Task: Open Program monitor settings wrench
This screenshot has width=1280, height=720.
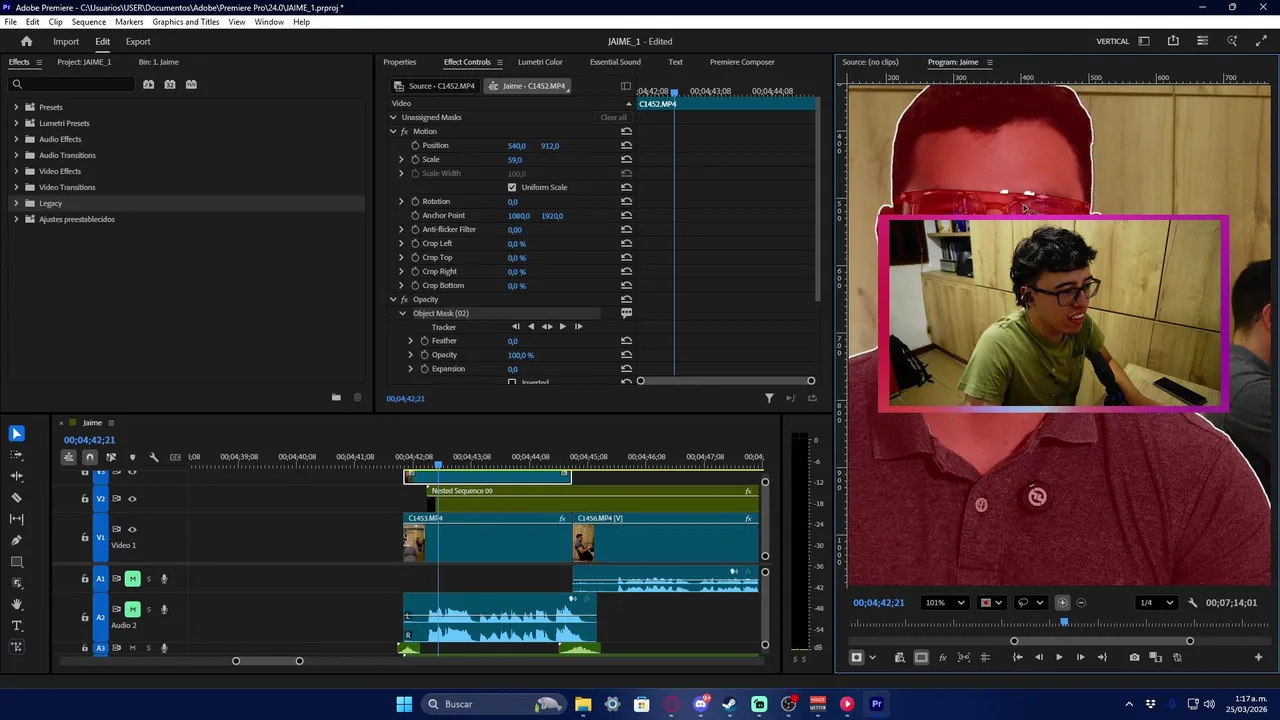Action: [x=1192, y=603]
